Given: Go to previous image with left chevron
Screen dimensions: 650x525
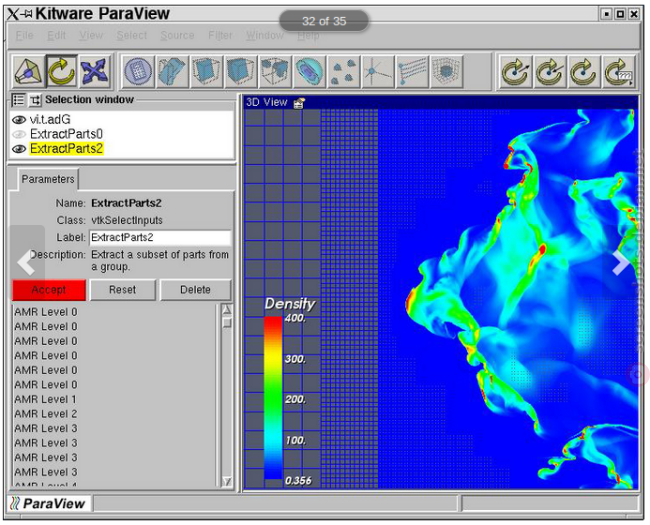Looking at the screenshot, I should coord(26,262).
